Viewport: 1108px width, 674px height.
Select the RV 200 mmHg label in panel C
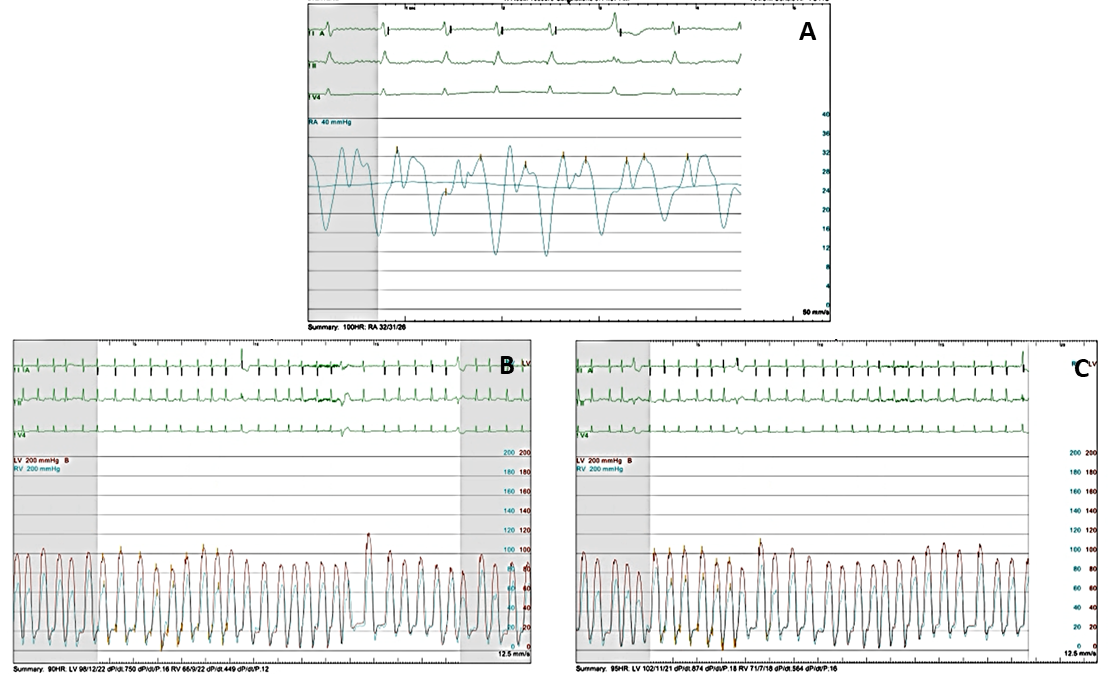point(597,467)
